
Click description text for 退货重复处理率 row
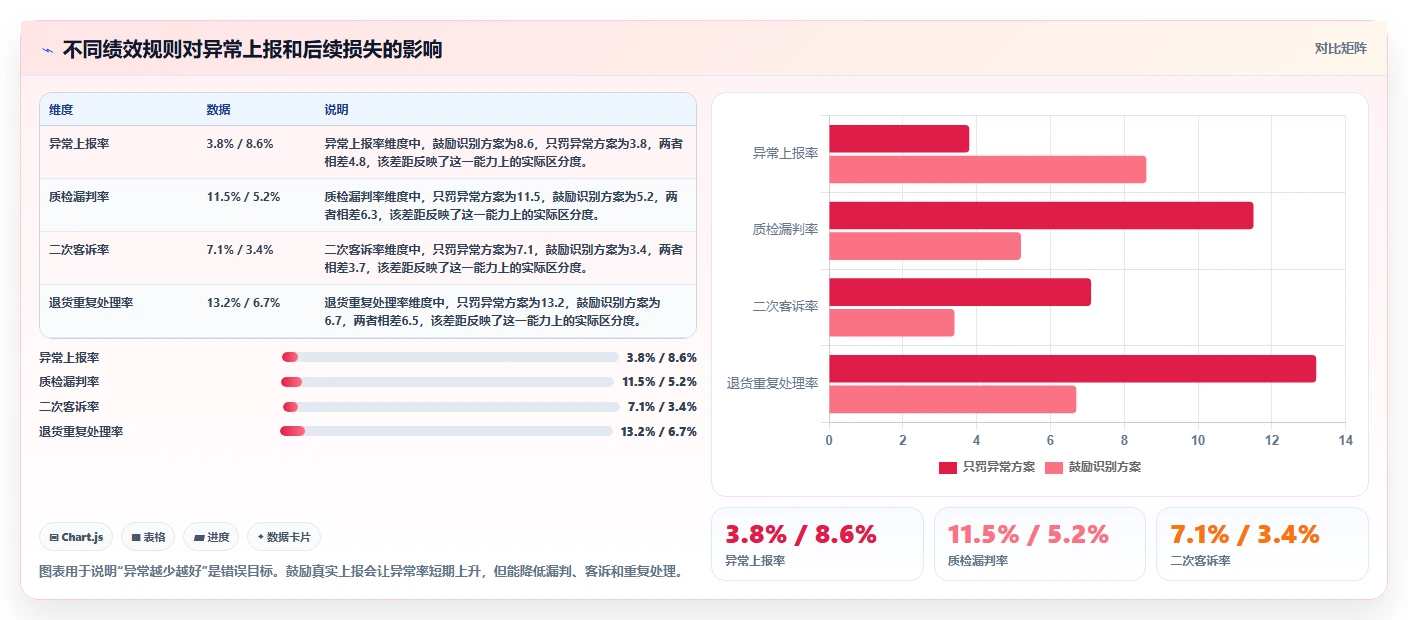coord(493,312)
